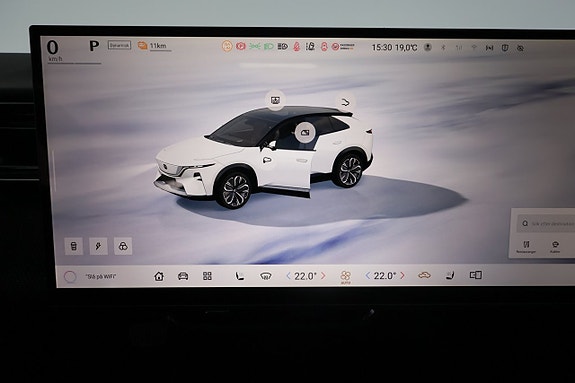
Task: Tap the 0 km/h speed readout
Action: coord(54,50)
